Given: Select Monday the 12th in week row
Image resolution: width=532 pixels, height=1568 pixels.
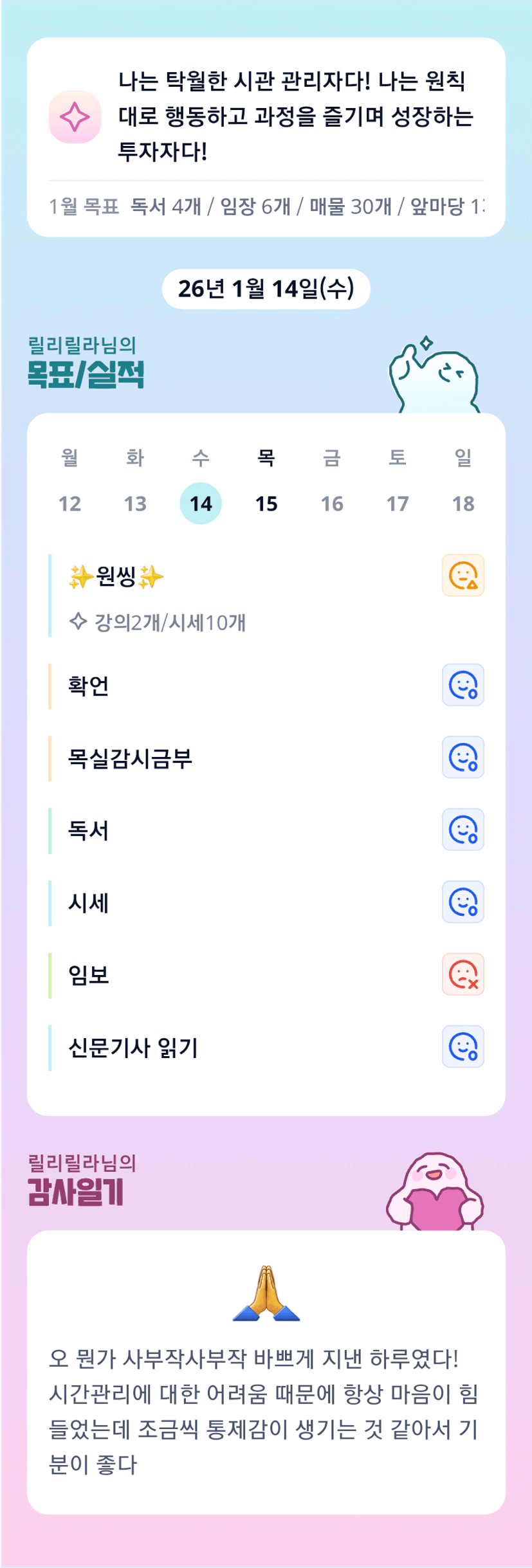Looking at the screenshot, I should 69,503.
